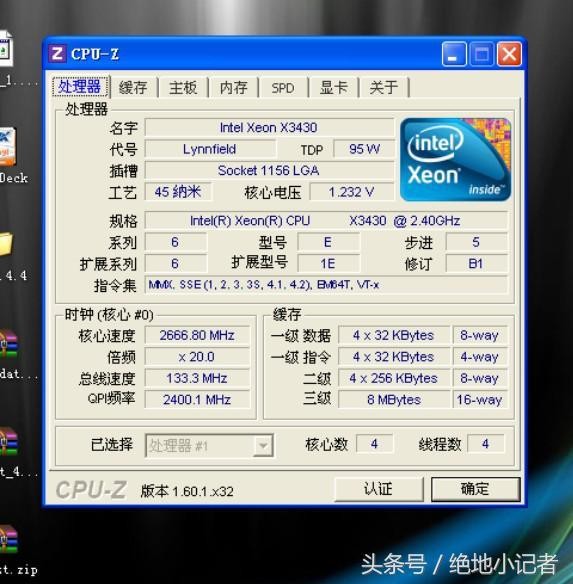573x584 pixels.
Task: Select the 内存 tab
Action: pyautogui.click(x=233, y=88)
